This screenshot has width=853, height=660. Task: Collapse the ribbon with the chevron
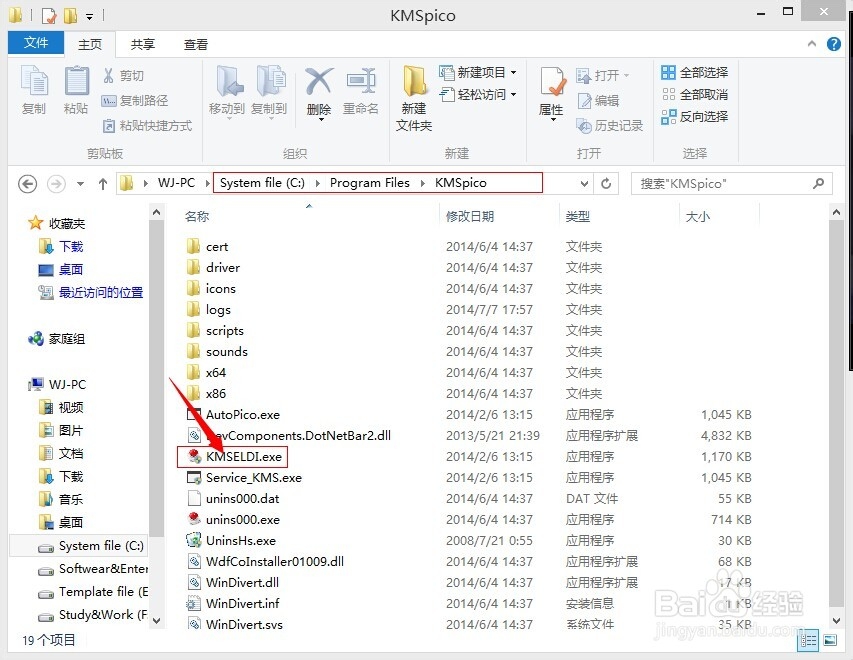pyautogui.click(x=812, y=44)
